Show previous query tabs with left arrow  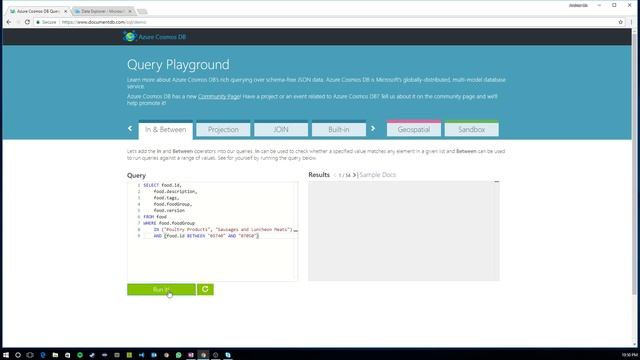[130, 129]
